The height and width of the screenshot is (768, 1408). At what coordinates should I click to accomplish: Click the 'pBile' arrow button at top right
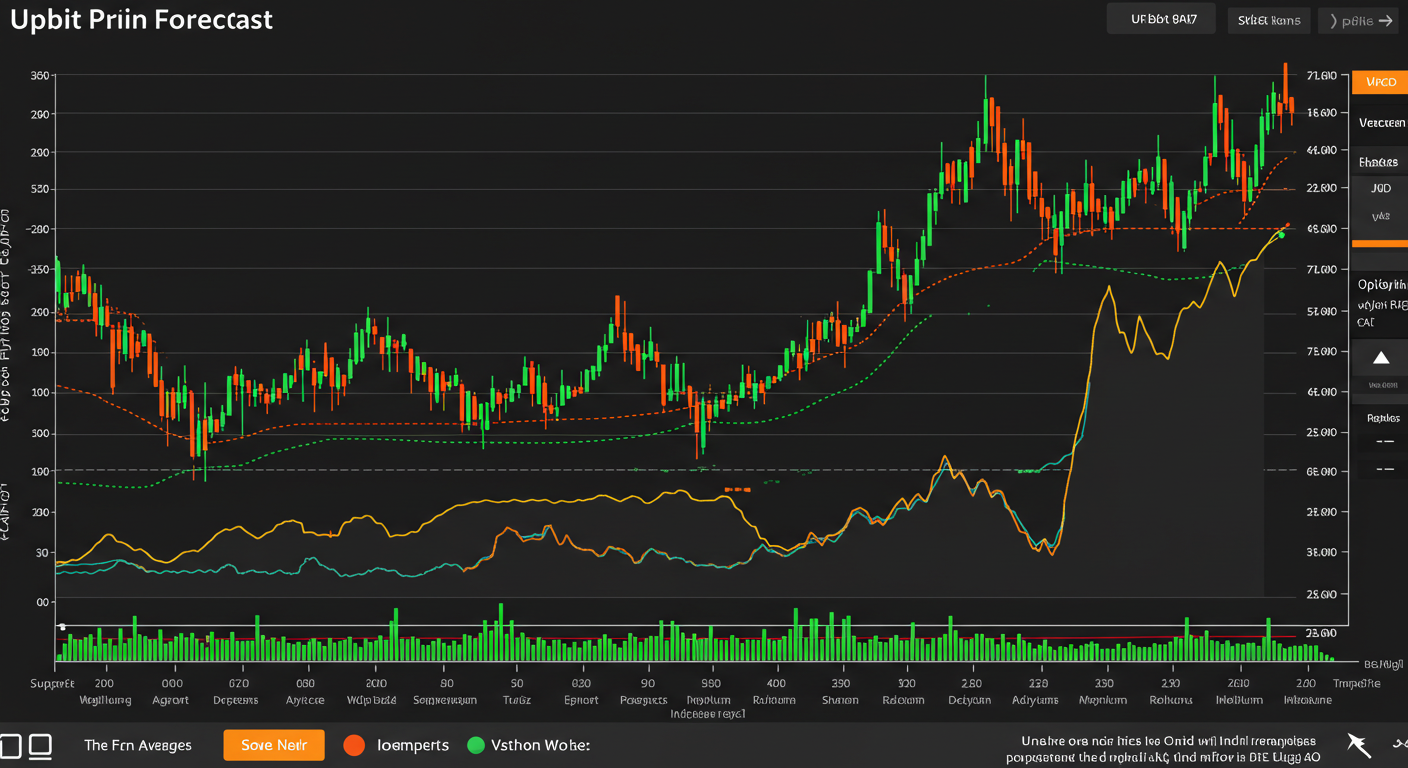(x=1357, y=20)
